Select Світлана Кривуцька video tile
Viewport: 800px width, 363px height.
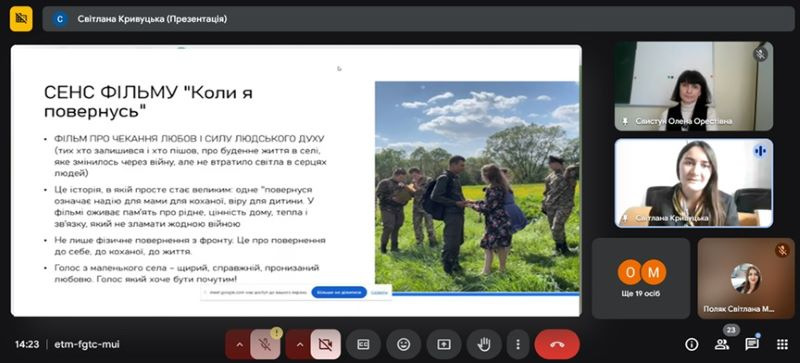pos(693,183)
